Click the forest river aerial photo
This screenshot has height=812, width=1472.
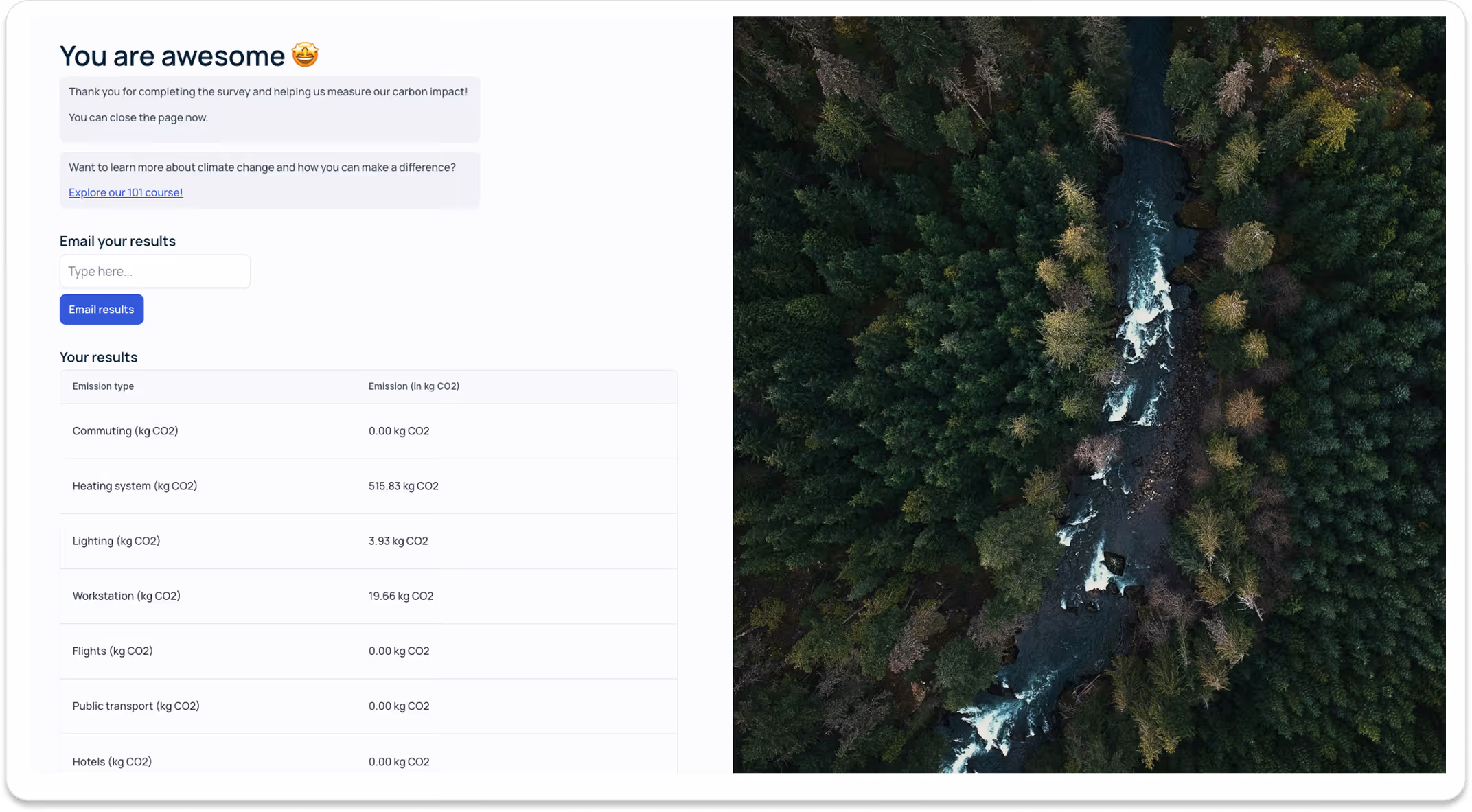[1089, 395]
